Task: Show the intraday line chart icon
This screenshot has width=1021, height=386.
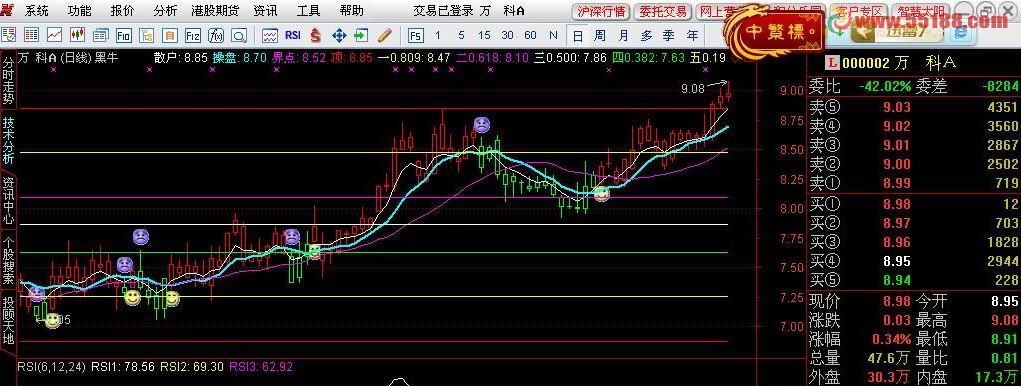Action: [55, 35]
